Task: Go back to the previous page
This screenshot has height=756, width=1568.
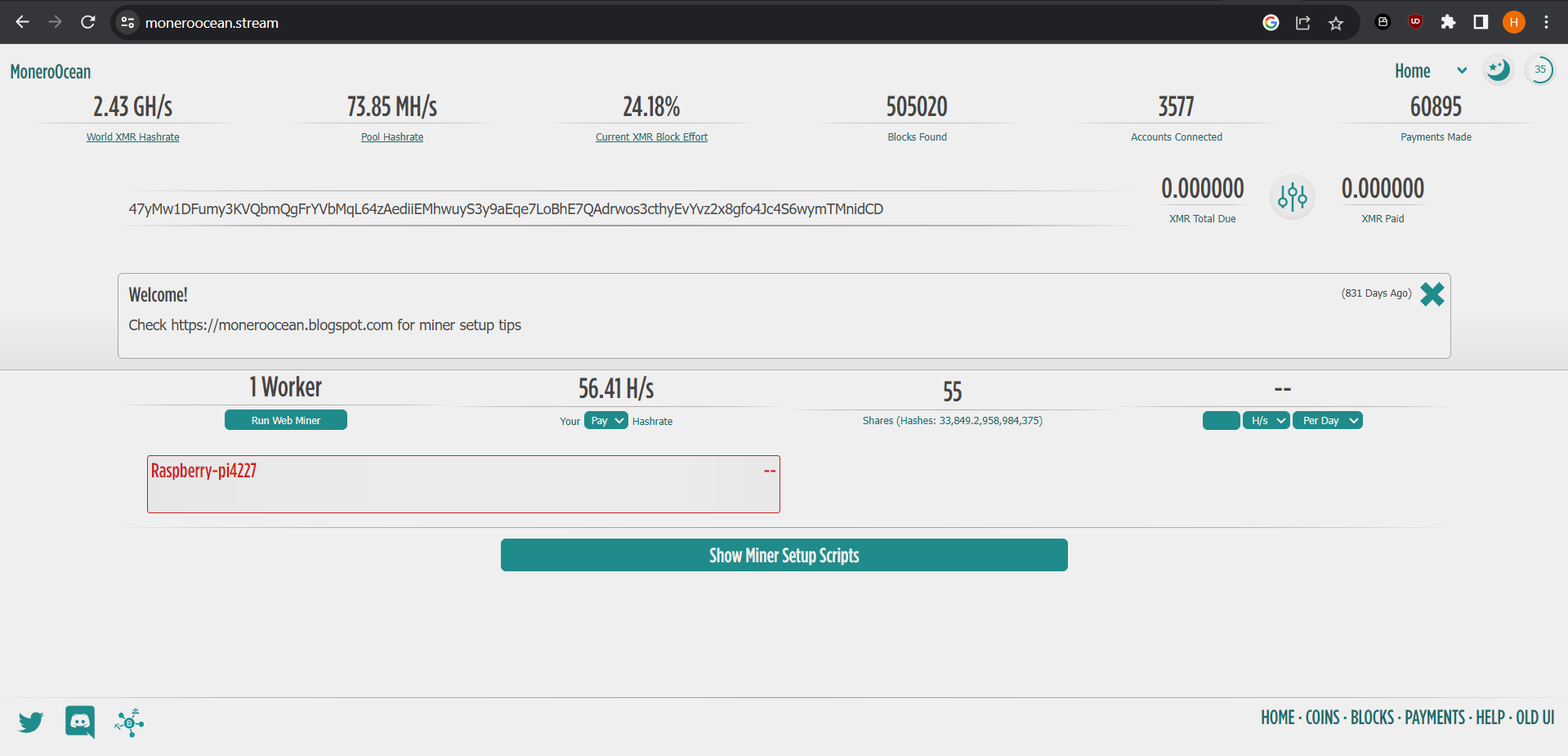Action: (22, 22)
